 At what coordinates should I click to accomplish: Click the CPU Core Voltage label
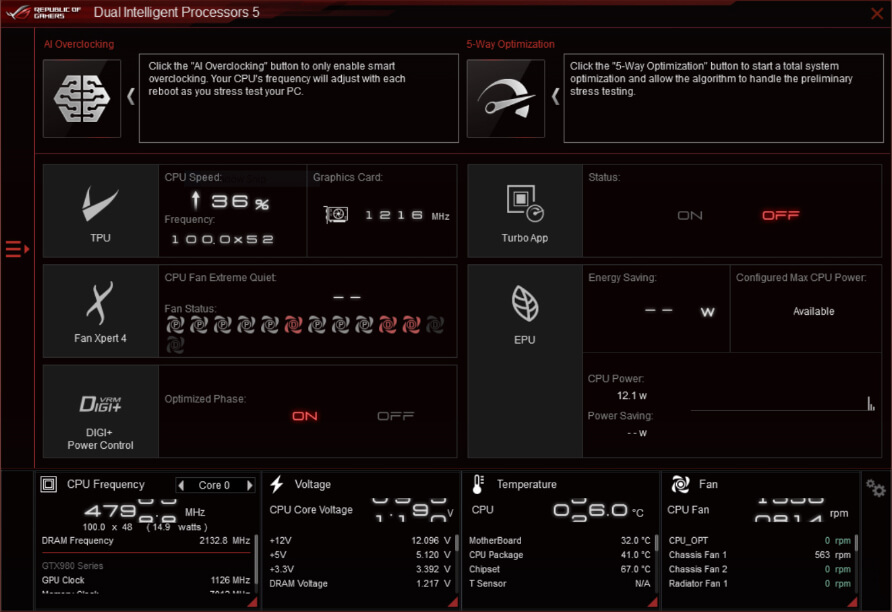click(x=311, y=510)
